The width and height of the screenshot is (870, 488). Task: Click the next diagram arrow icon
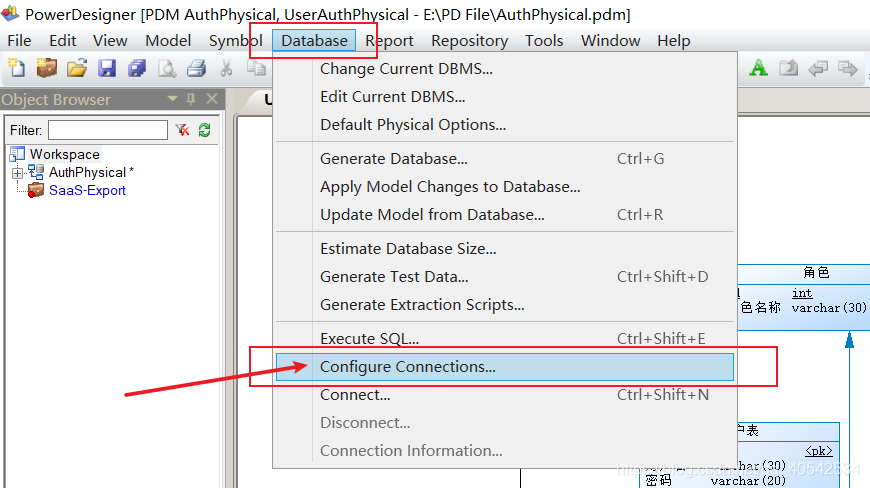[x=847, y=69]
